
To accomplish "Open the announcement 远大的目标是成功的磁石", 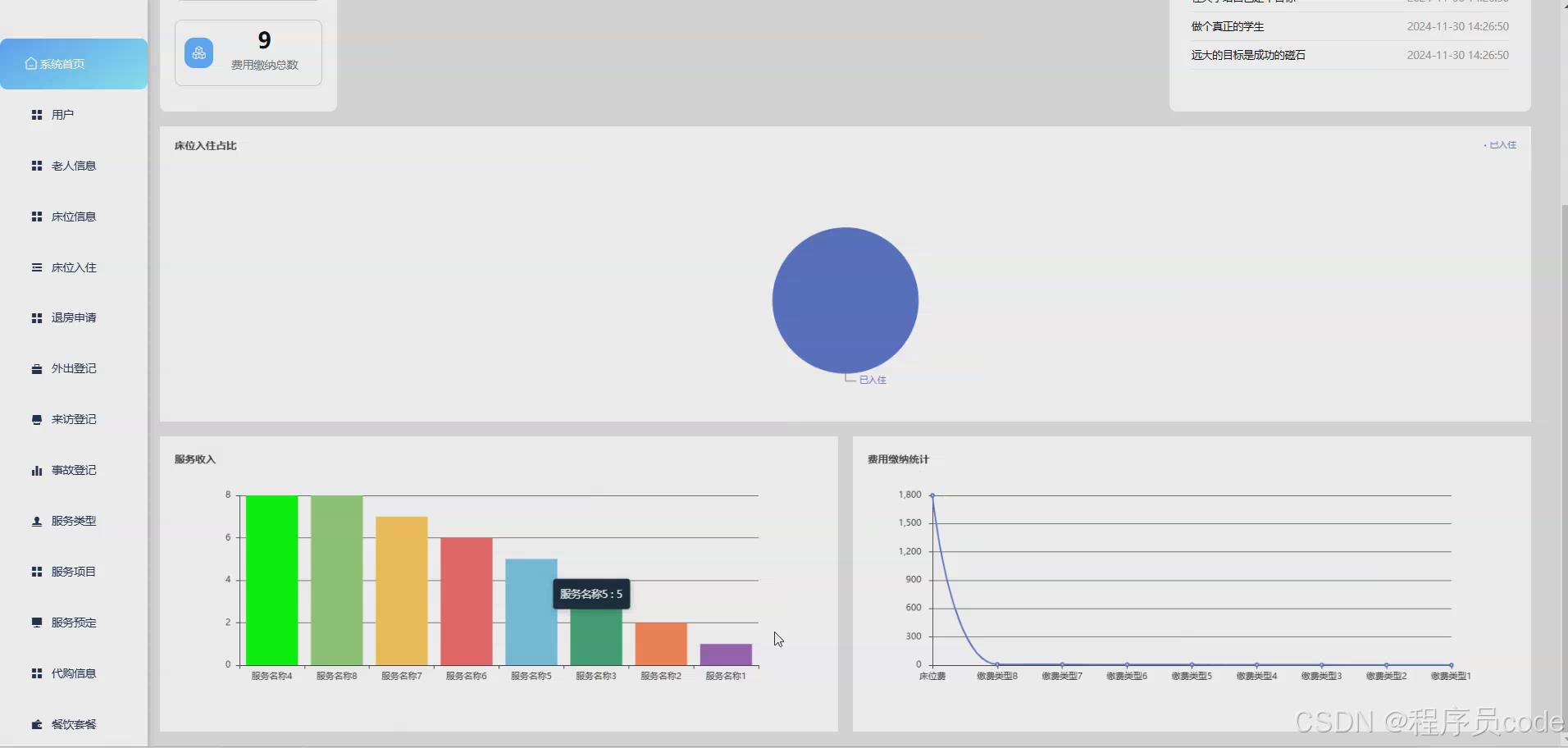I will tap(1248, 55).
